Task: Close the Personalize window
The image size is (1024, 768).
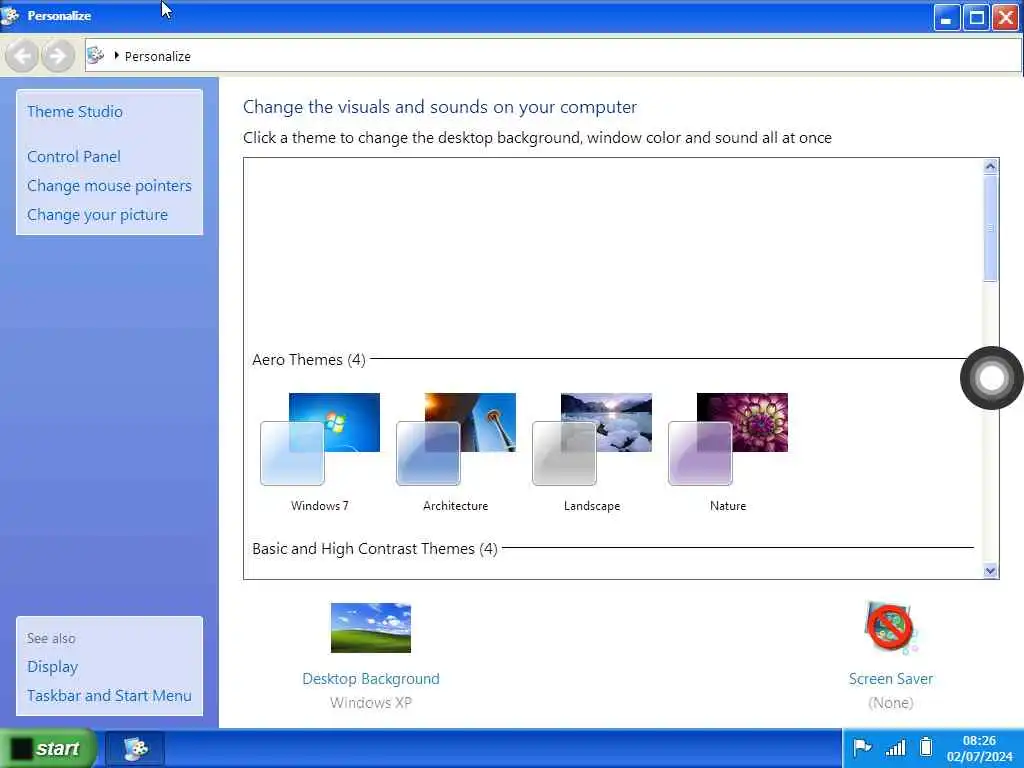Action: coord(1006,18)
